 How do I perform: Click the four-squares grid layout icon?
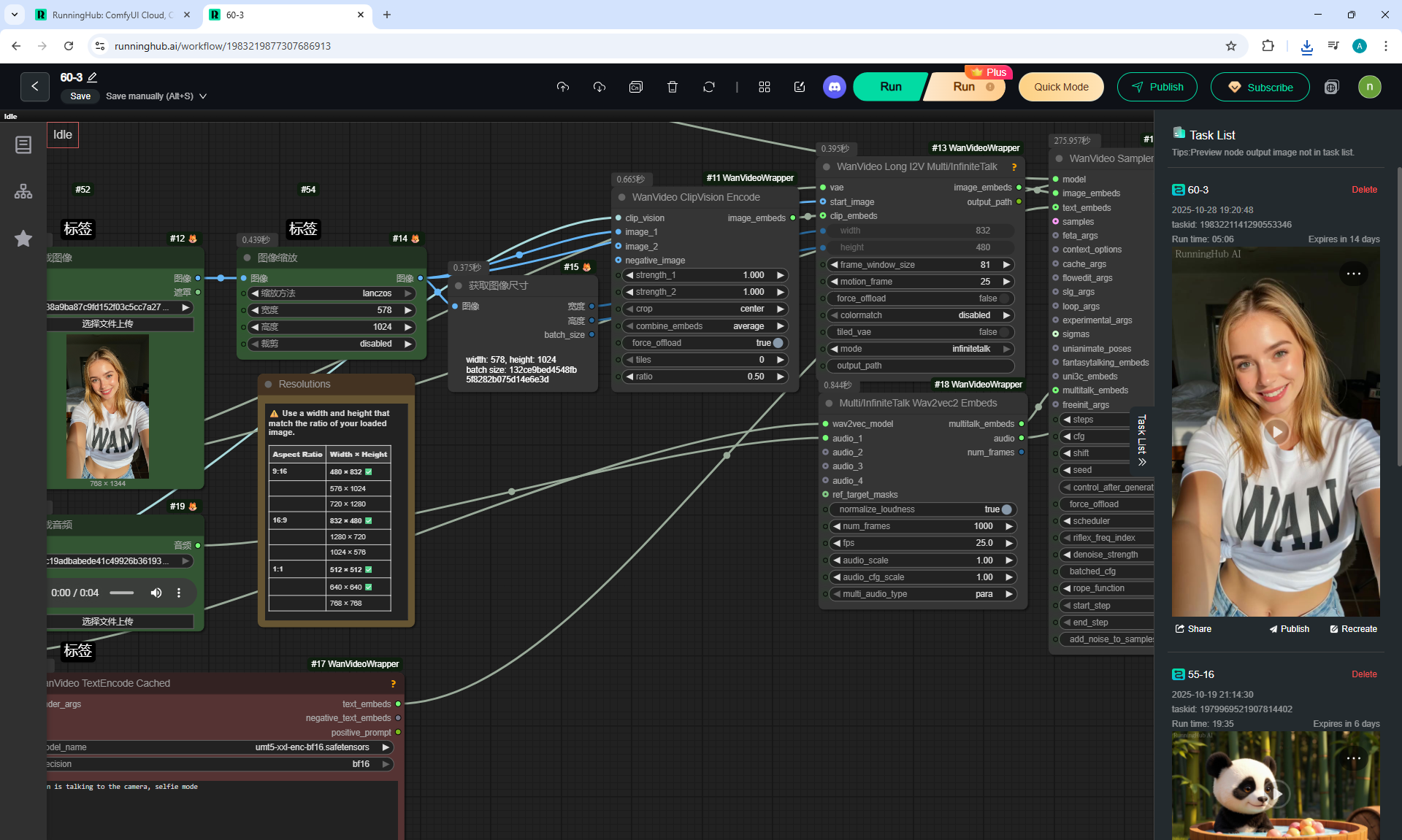[x=765, y=87]
